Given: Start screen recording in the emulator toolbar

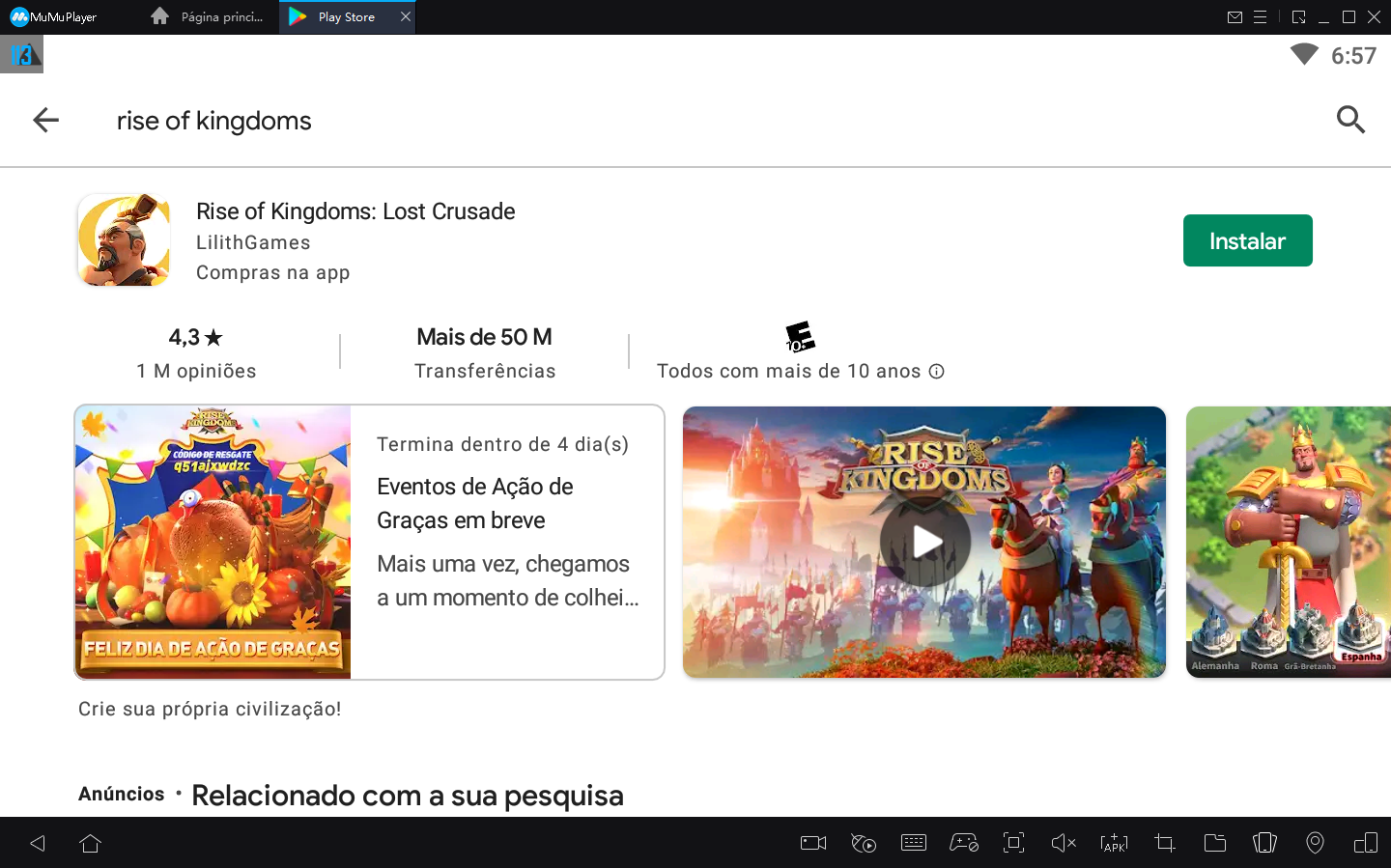Looking at the screenshot, I should coord(812,842).
